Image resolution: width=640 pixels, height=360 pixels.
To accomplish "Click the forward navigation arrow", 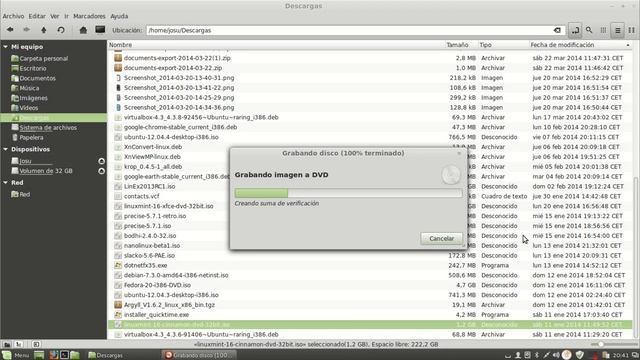I will pos(27,30).
